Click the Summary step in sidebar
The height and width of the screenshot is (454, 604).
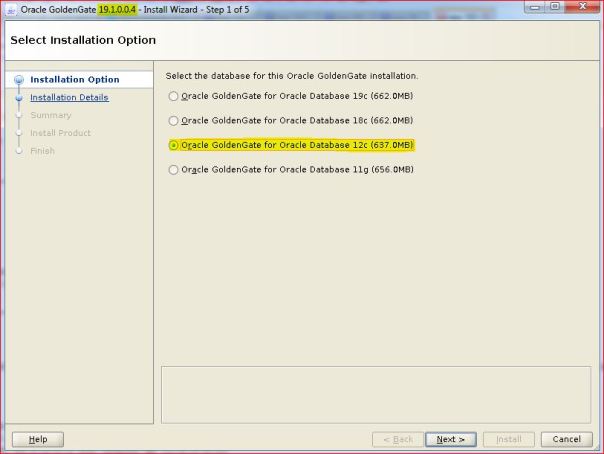pos(50,115)
